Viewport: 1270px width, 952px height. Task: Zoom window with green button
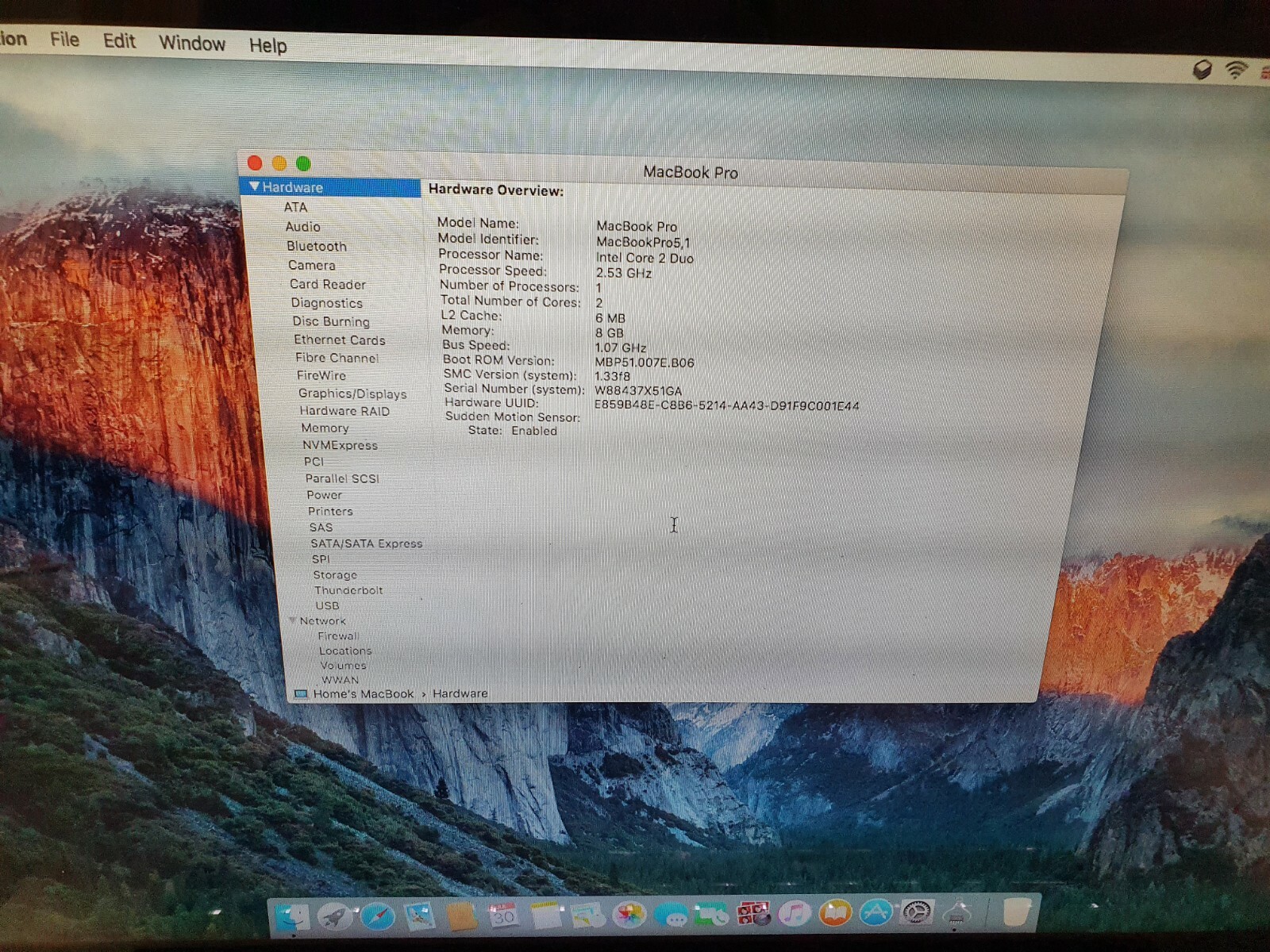pos(303,163)
